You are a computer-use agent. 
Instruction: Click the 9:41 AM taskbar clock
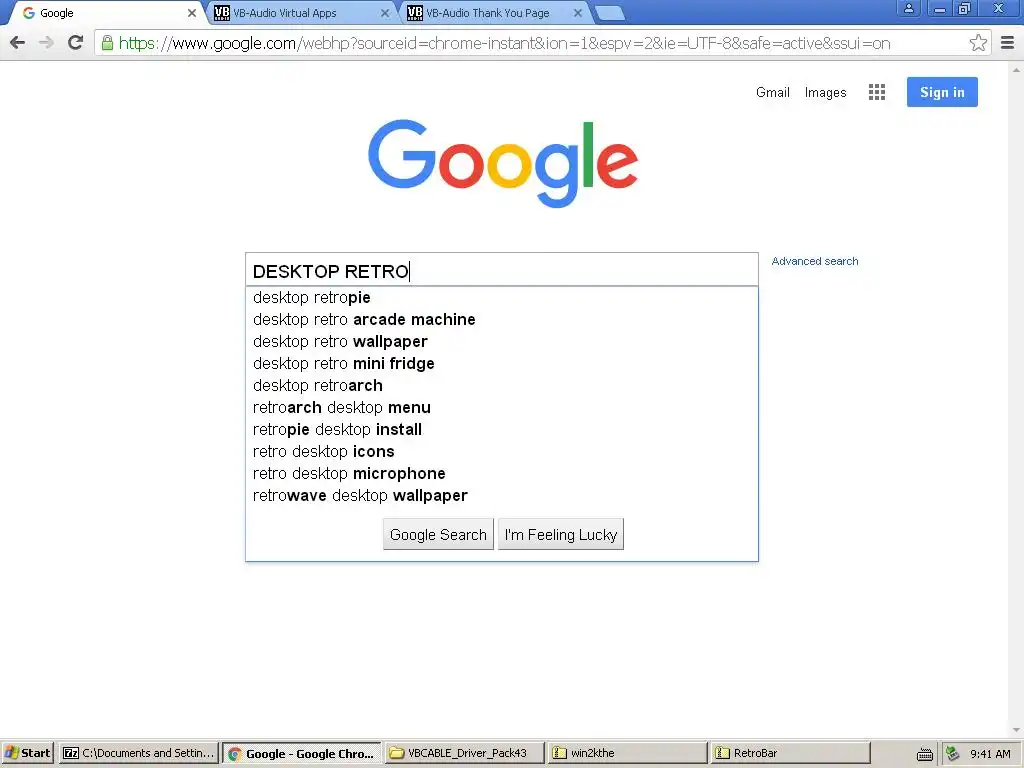tap(990, 754)
